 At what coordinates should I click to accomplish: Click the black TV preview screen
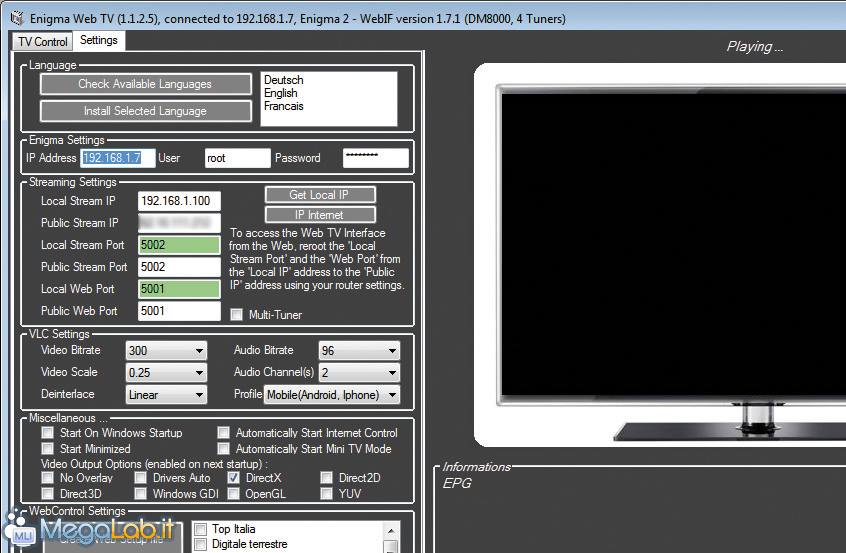(673, 245)
